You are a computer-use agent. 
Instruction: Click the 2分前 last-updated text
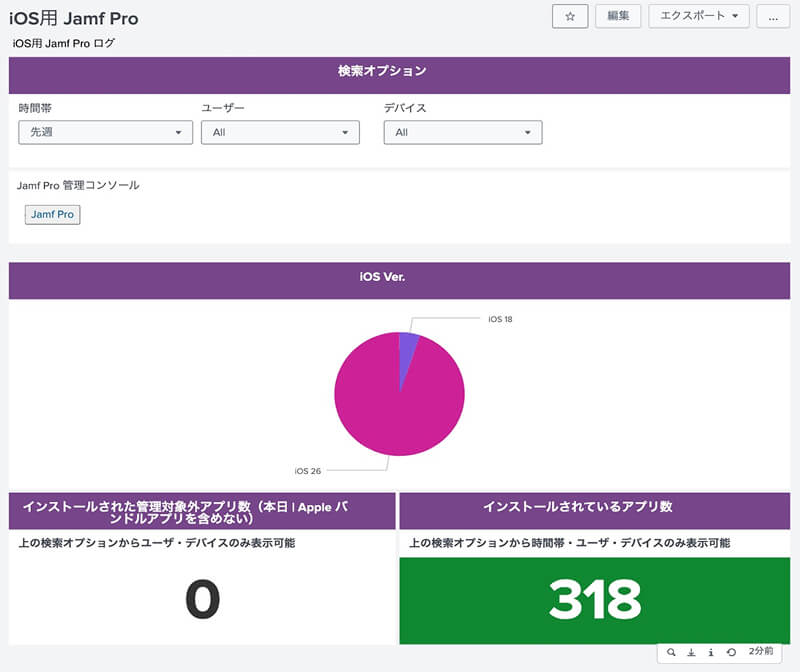pyautogui.click(x=761, y=651)
